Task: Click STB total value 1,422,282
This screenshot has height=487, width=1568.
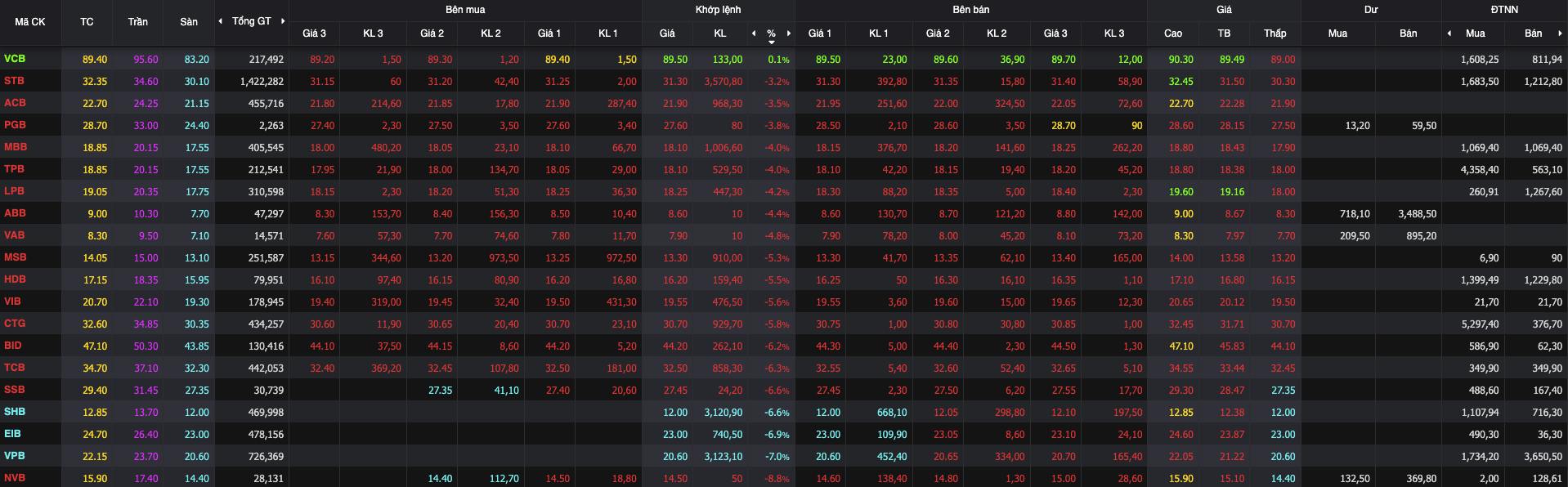Action: coord(262,82)
